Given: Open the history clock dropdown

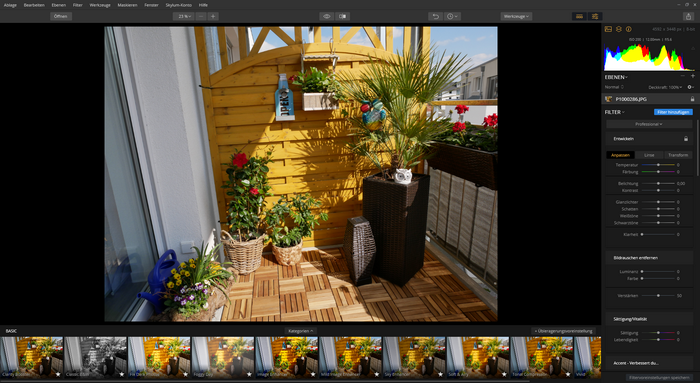Looking at the screenshot, I should pyautogui.click(x=452, y=16).
